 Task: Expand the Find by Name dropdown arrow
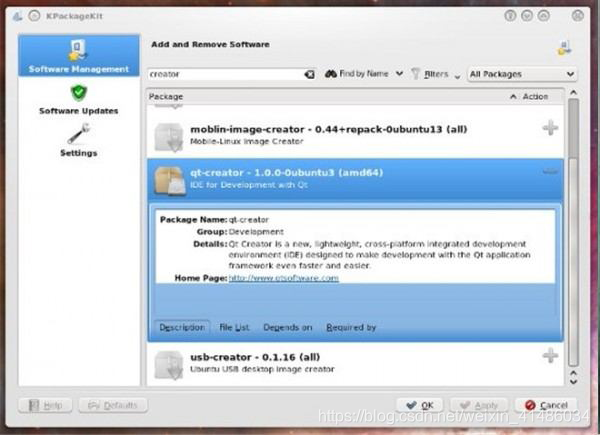click(399, 73)
